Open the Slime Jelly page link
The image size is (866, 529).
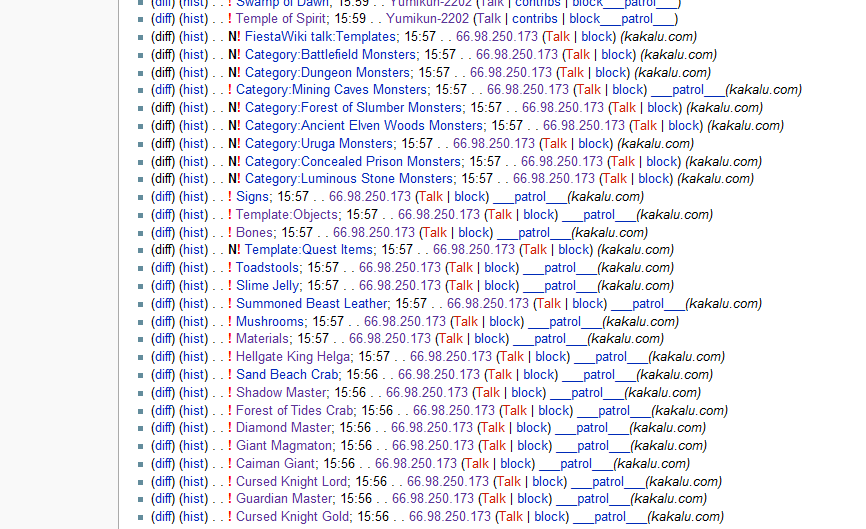pos(267,286)
